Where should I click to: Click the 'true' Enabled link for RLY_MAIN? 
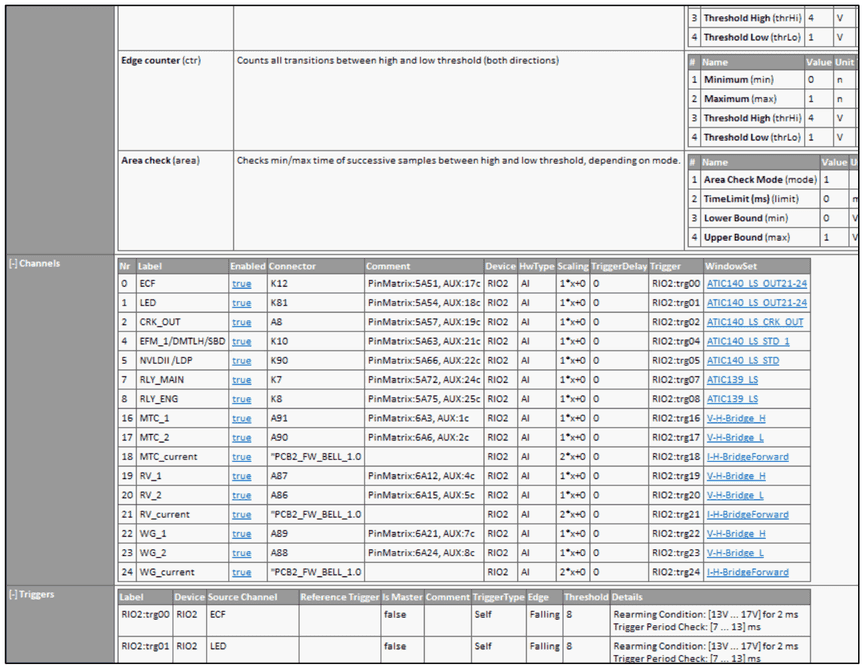pyautogui.click(x=241, y=380)
